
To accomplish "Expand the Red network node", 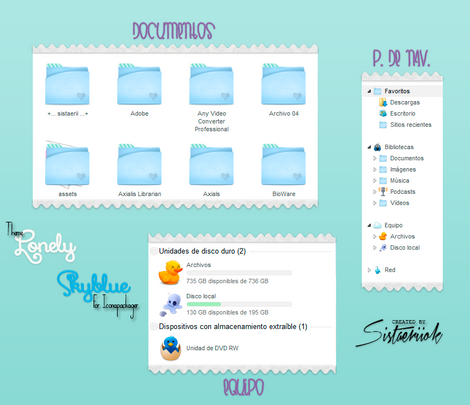I will pyautogui.click(x=369, y=270).
